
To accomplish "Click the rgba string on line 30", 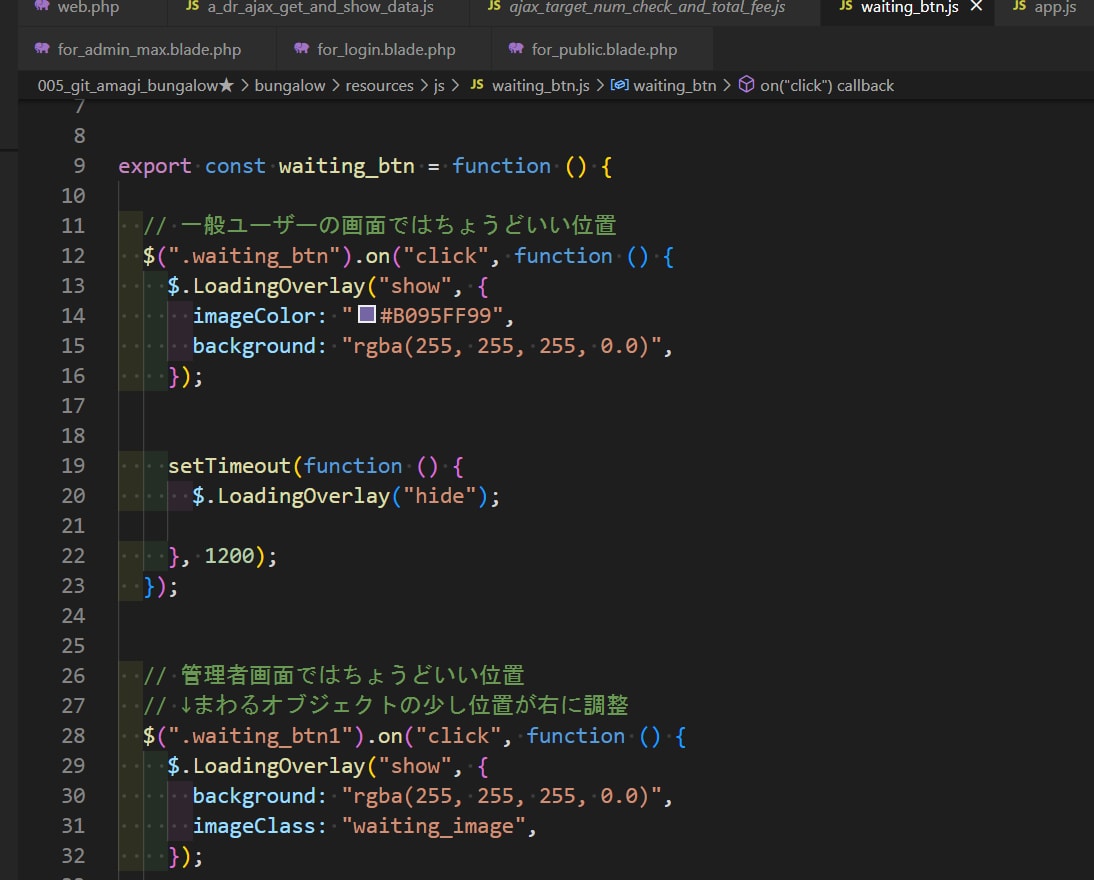I will (x=501, y=796).
